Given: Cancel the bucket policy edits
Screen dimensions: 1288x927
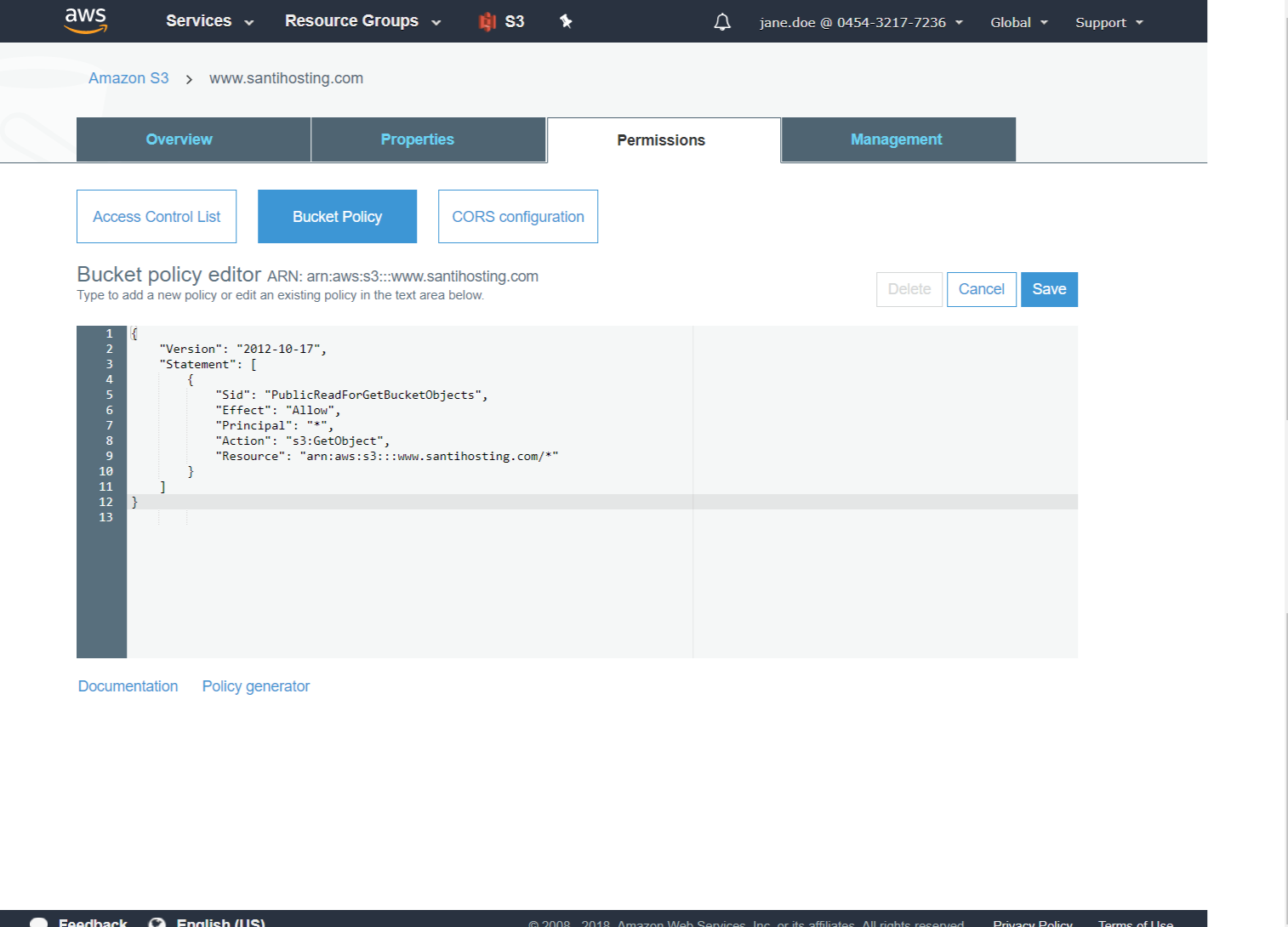Looking at the screenshot, I should [982, 289].
